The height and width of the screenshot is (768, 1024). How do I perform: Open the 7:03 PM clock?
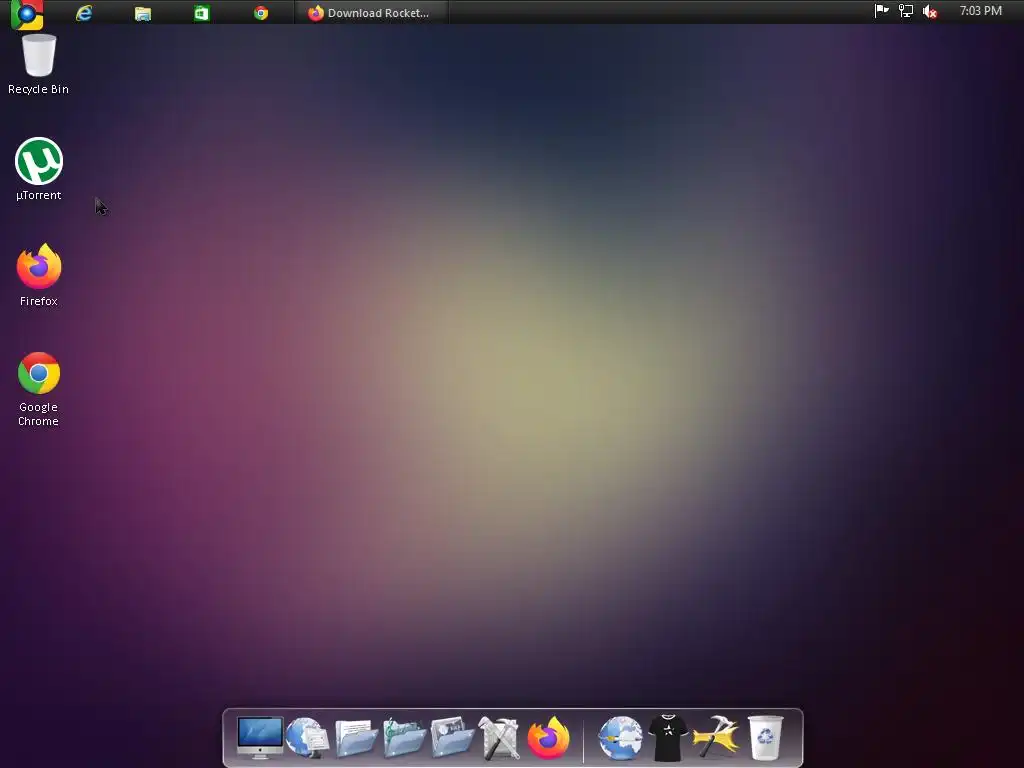click(980, 11)
